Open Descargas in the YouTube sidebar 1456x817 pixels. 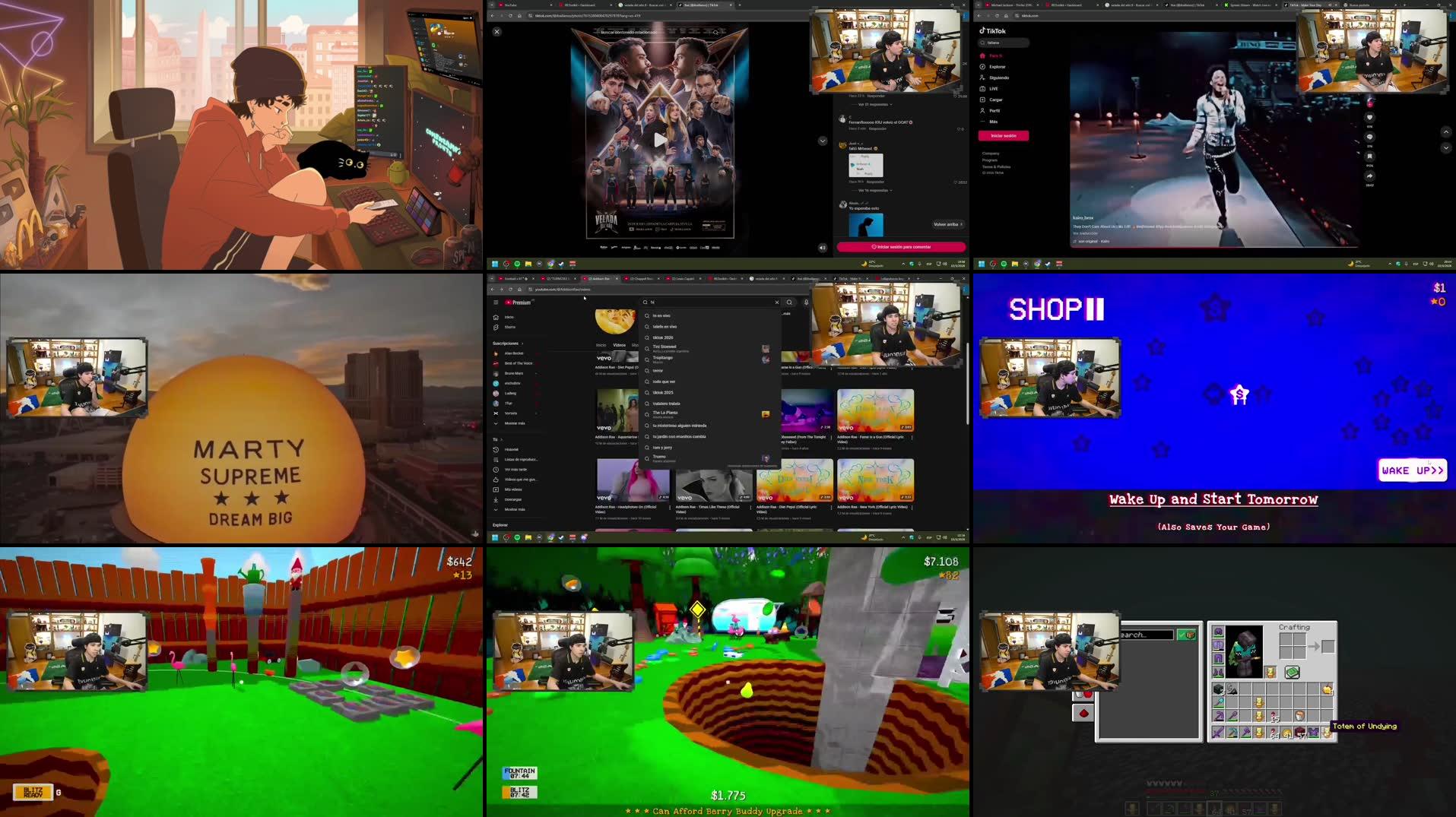[x=514, y=499]
